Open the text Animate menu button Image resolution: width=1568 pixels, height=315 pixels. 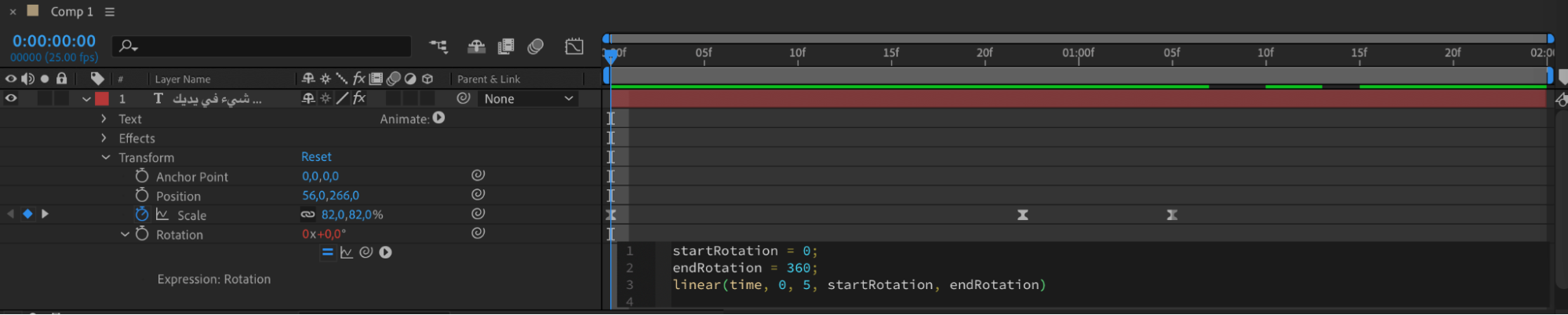[x=438, y=118]
